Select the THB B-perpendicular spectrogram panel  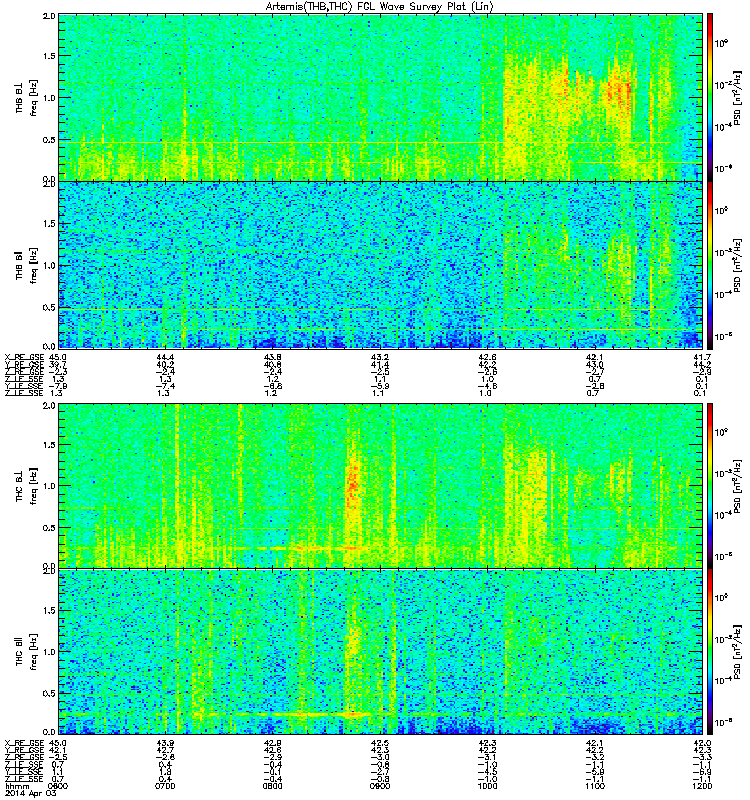point(381,97)
